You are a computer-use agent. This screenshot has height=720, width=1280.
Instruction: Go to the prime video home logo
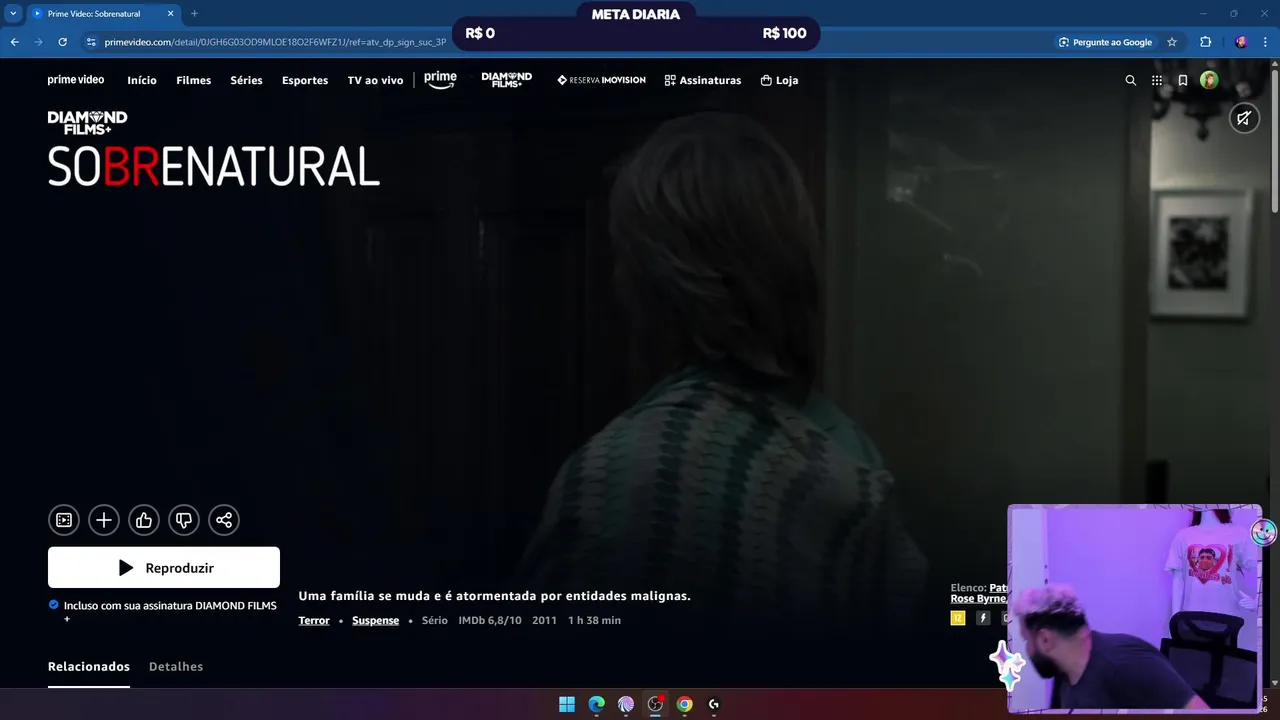76,80
